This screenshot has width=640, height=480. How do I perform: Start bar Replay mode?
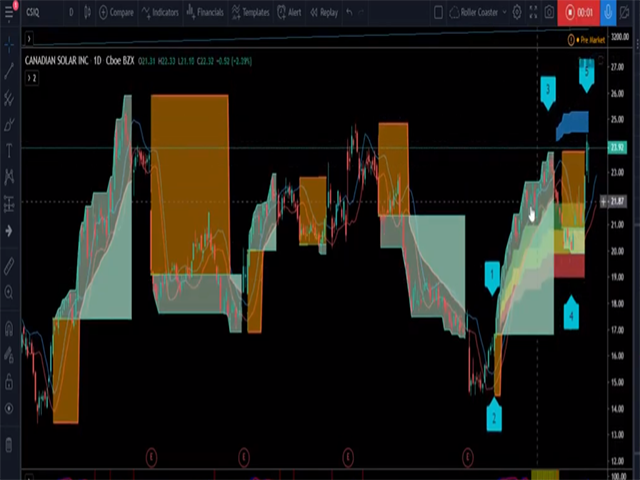[x=324, y=13]
